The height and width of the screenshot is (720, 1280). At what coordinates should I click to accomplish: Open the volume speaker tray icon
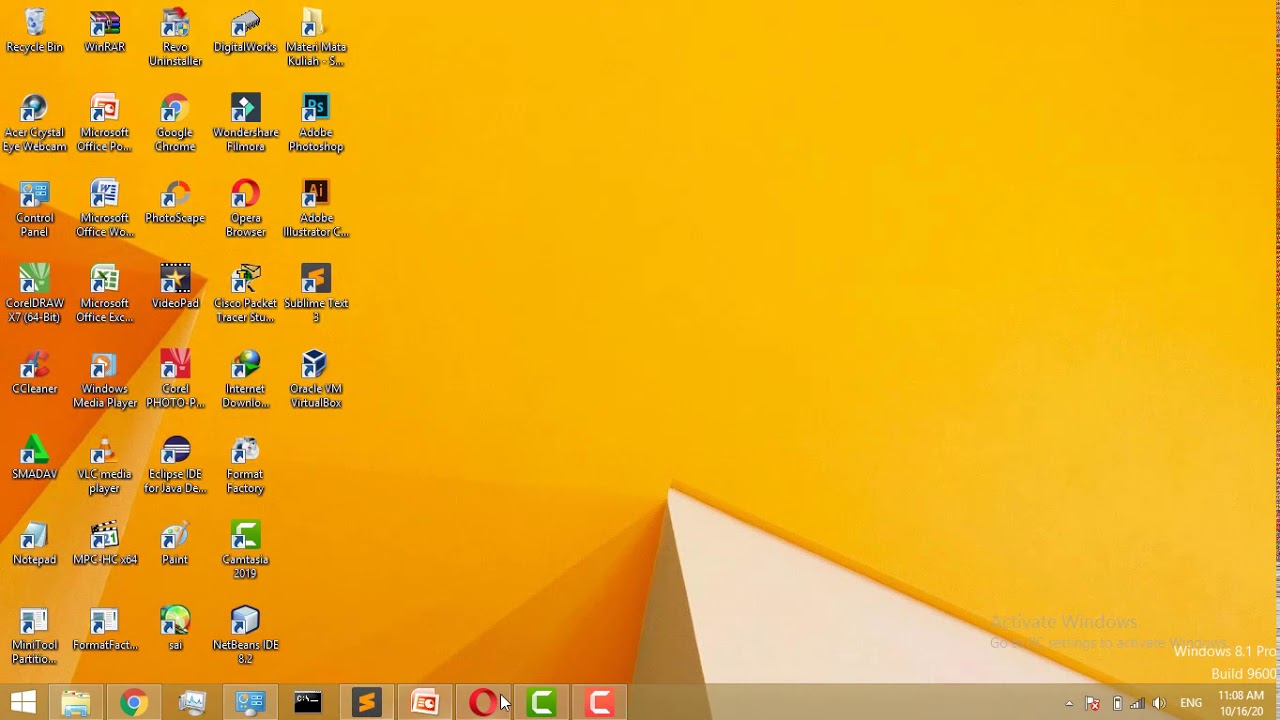pos(1159,703)
